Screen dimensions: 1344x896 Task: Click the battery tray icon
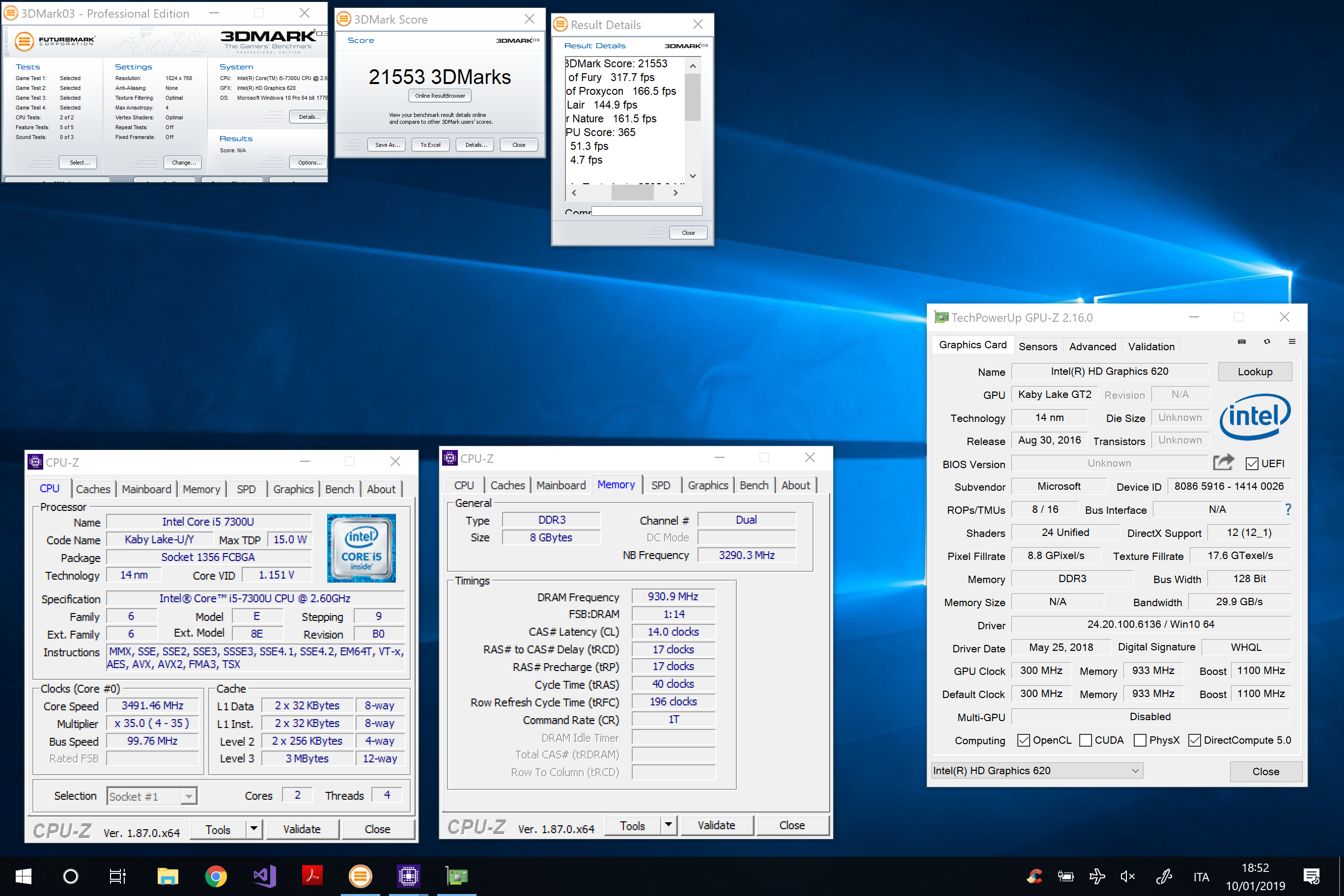pyautogui.click(x=1065, y=876)
